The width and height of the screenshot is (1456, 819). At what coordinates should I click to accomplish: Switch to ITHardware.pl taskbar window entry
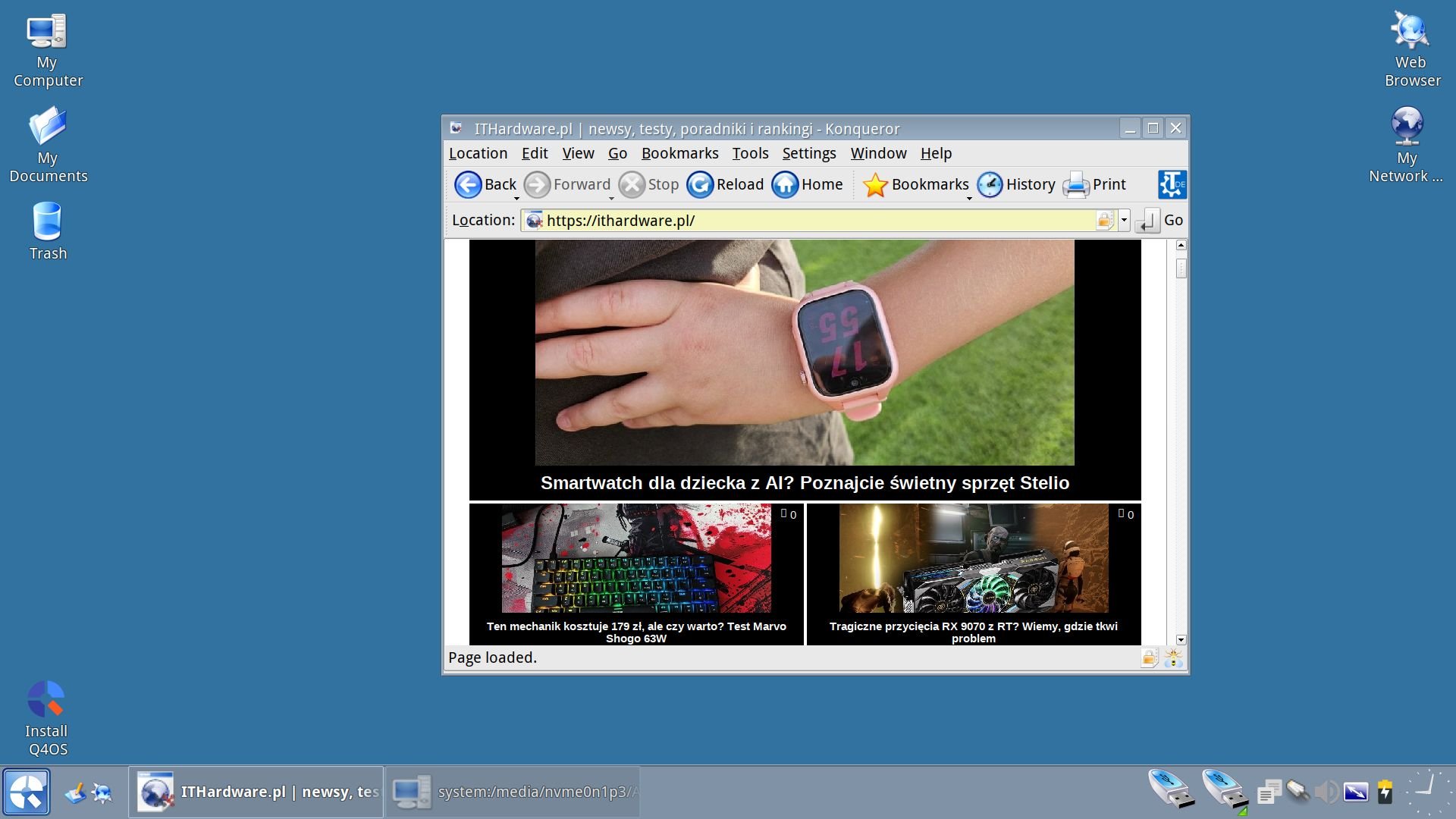click(256, 792)
